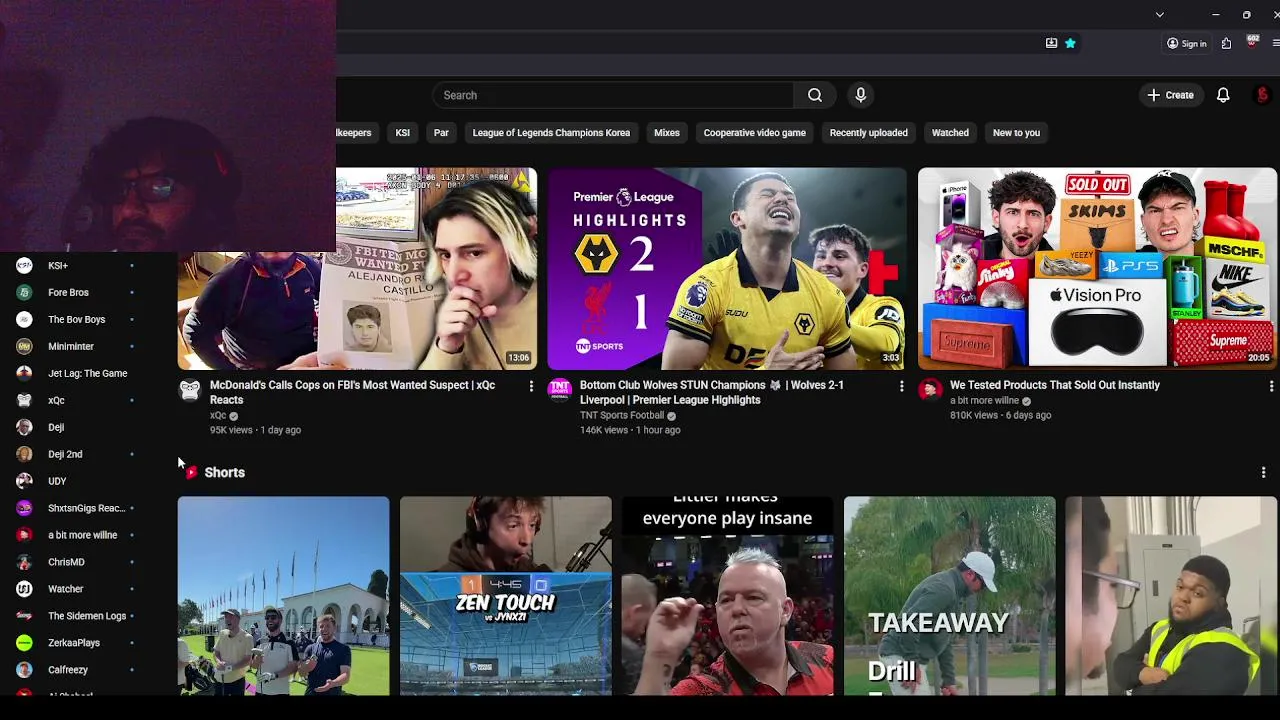Click Deji 2nd in sidebar

[x=65, y=454]
